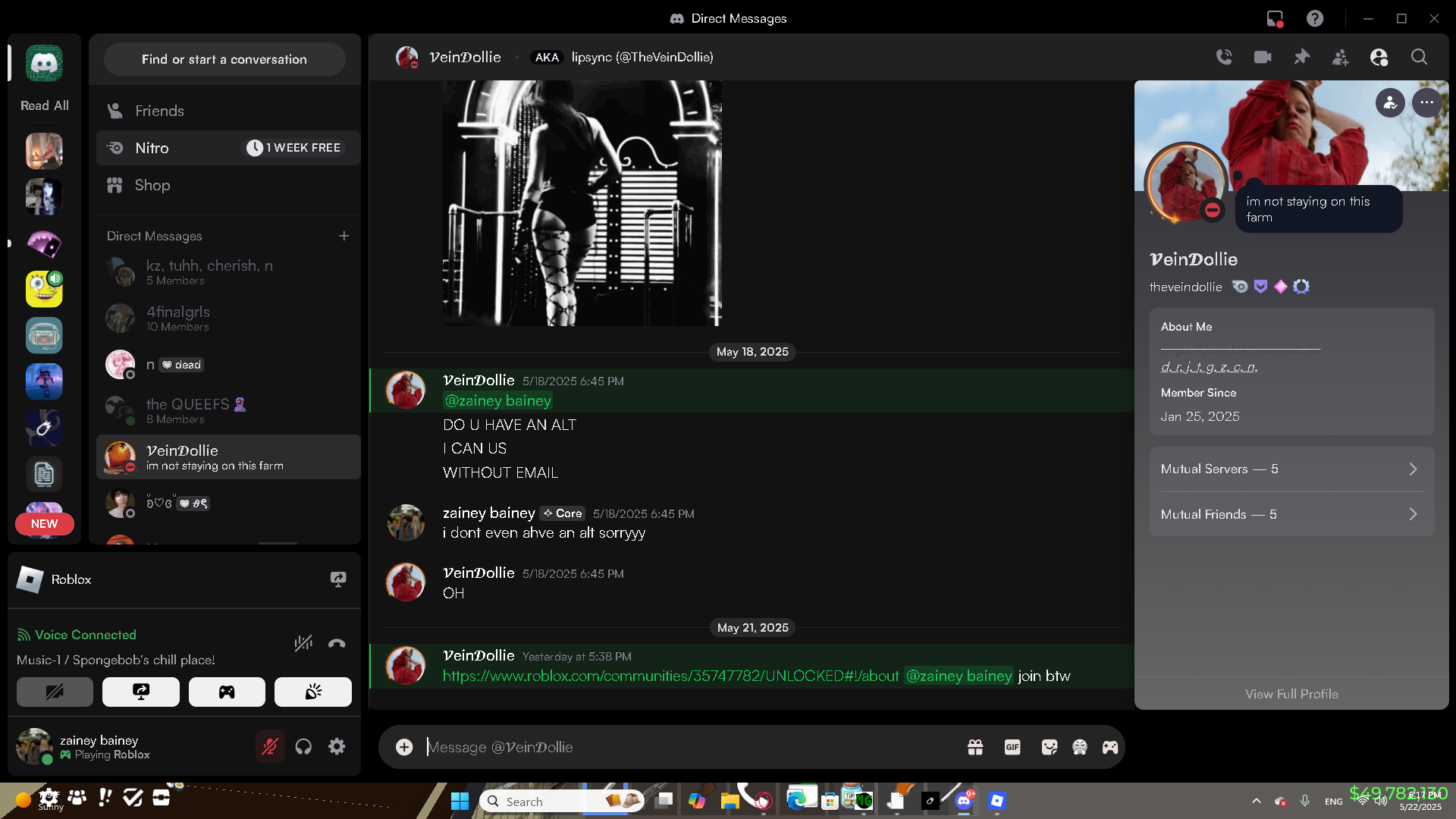Expand Mutual Friends — 5
1456x819 pixels.
tap(1291, 514)
